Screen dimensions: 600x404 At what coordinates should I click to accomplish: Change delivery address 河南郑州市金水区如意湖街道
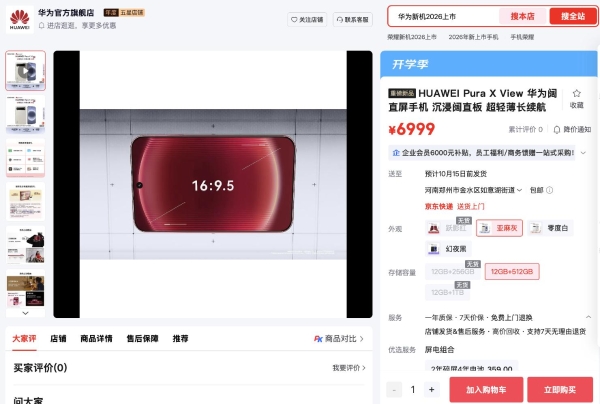pos(473,190)
